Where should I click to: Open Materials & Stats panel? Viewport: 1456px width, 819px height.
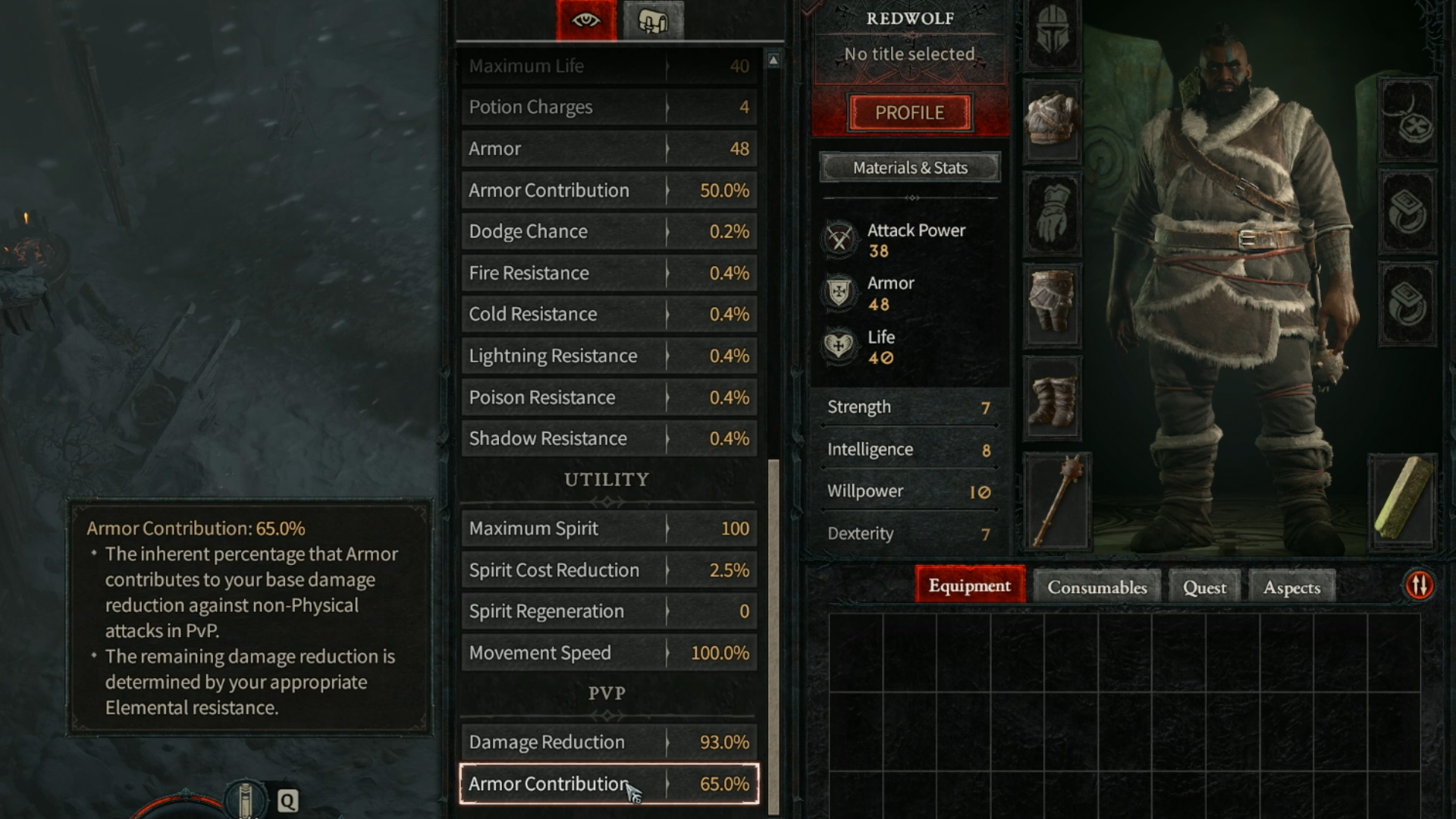tap(910, 167)
